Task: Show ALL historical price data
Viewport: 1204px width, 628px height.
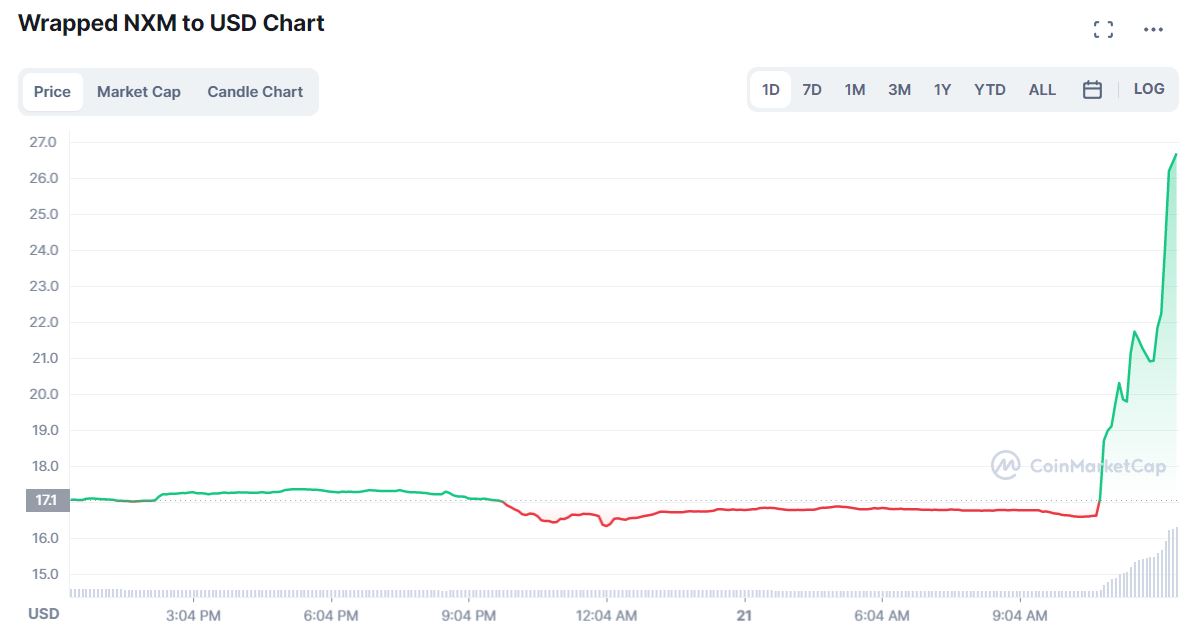Action: click(x=1042, y=90)
